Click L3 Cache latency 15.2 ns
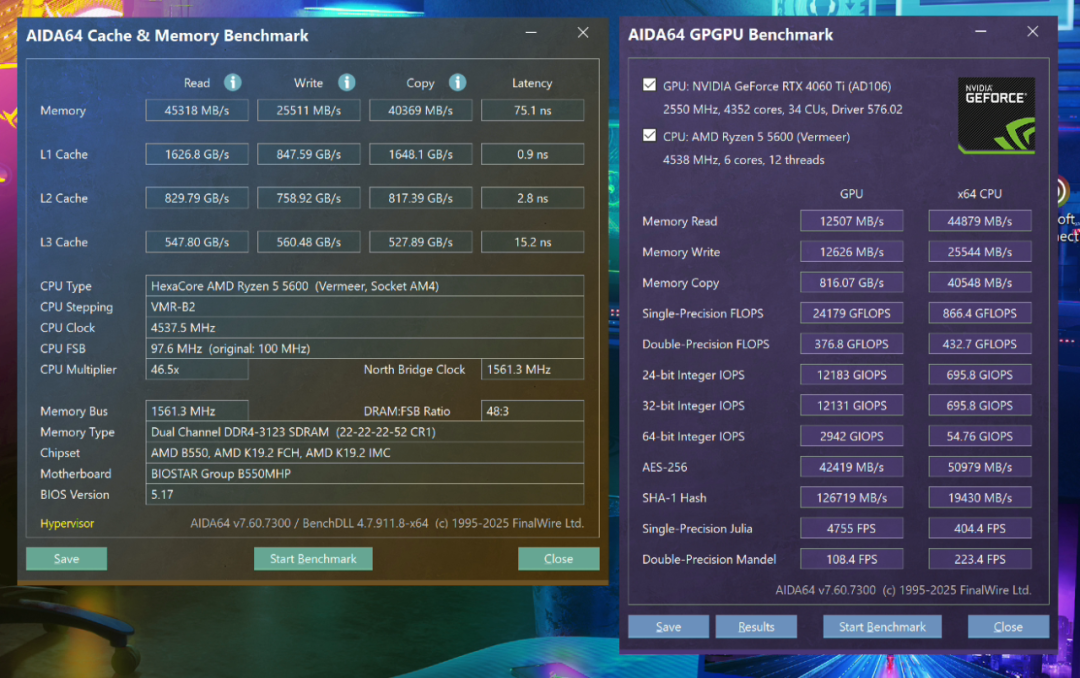This screenshot has width=1080, height=678. tap(532, 243)
